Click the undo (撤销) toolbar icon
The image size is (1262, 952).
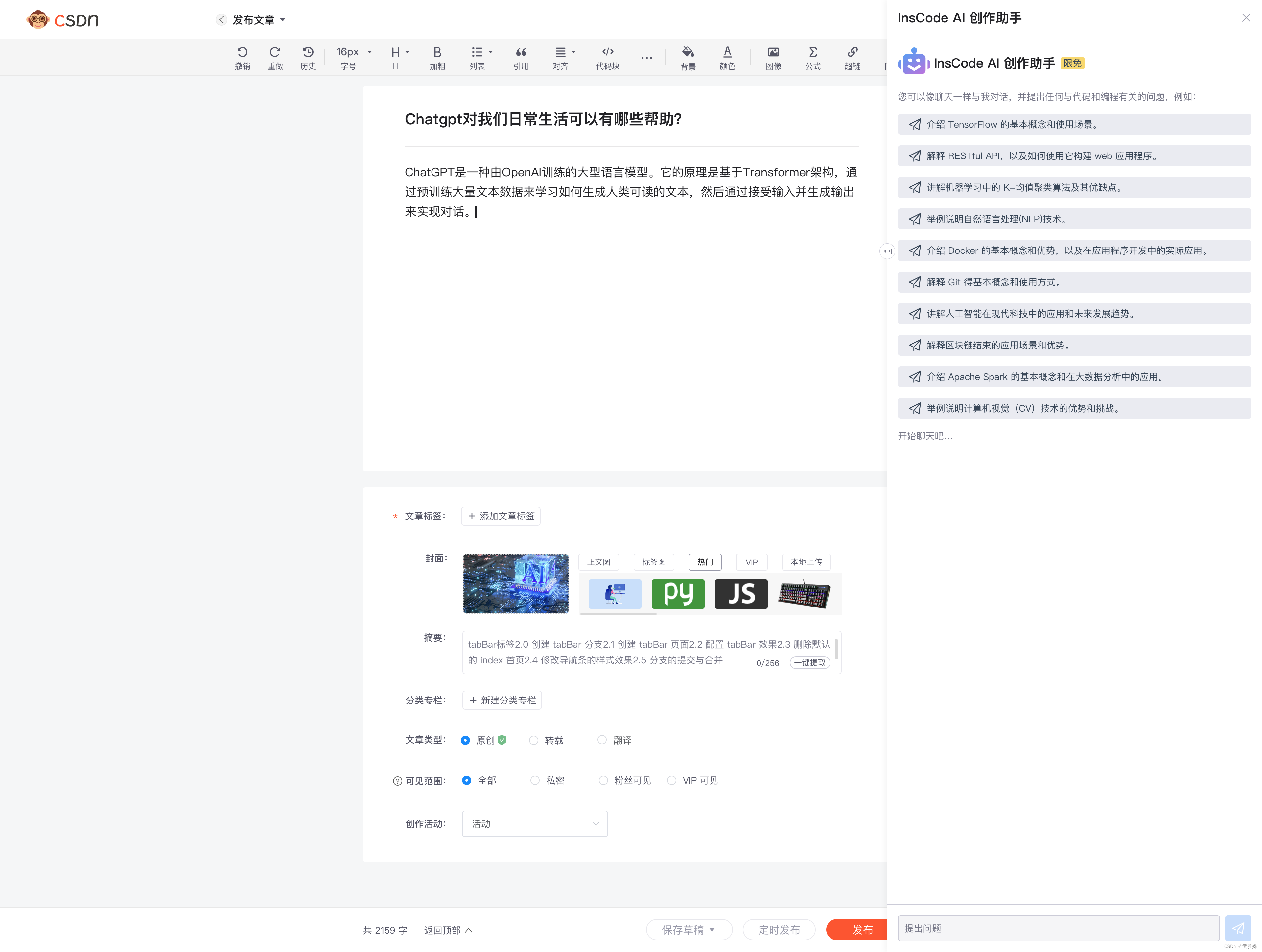242,57
